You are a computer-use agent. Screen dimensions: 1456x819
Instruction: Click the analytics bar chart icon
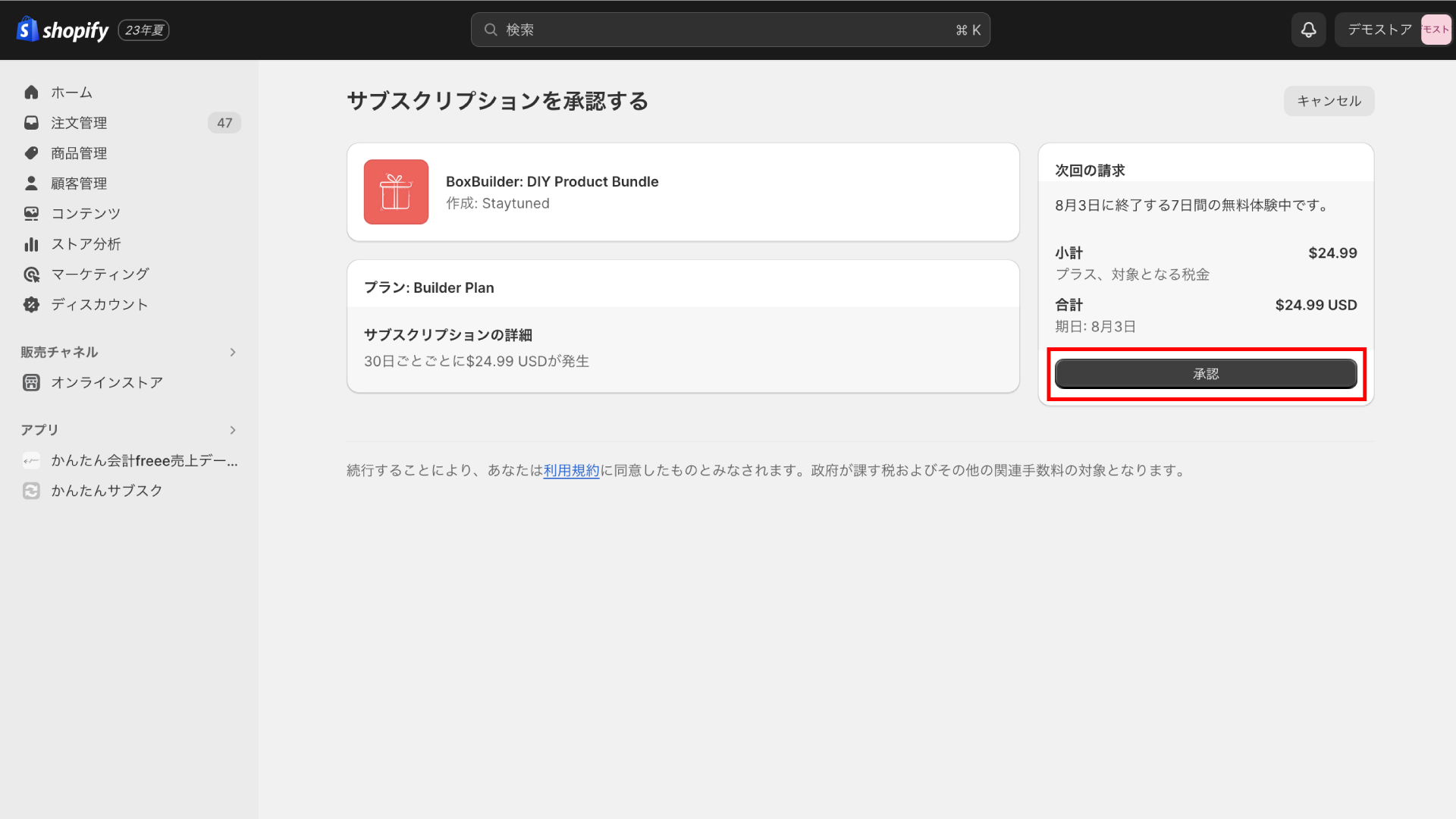coord(31,244)
